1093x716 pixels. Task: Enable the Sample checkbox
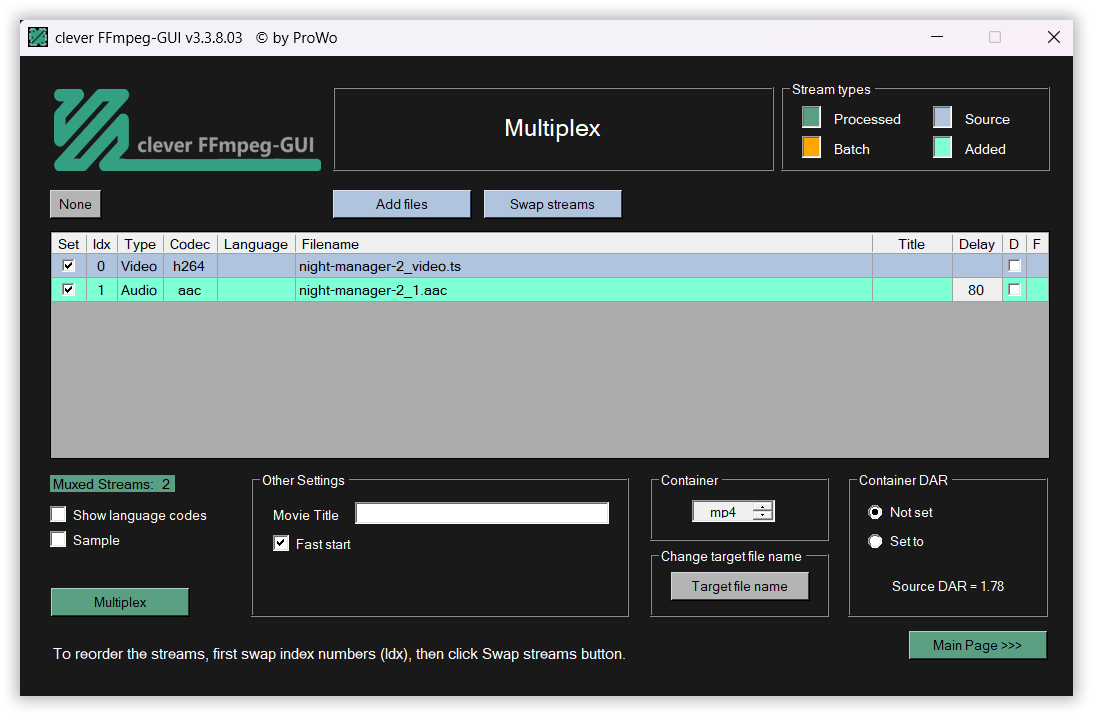[59, 540]
